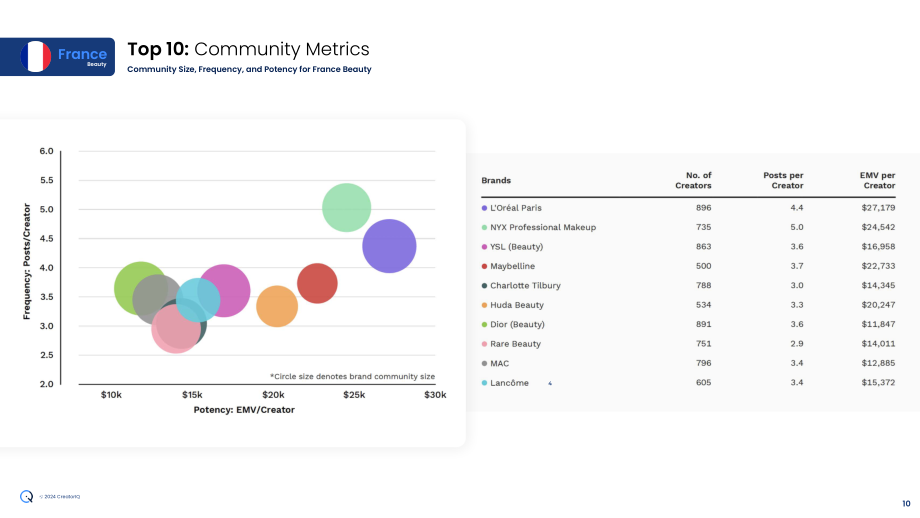
Task: Click the Frequency: Posts/Creator axis title
Action: click(26, 261)
